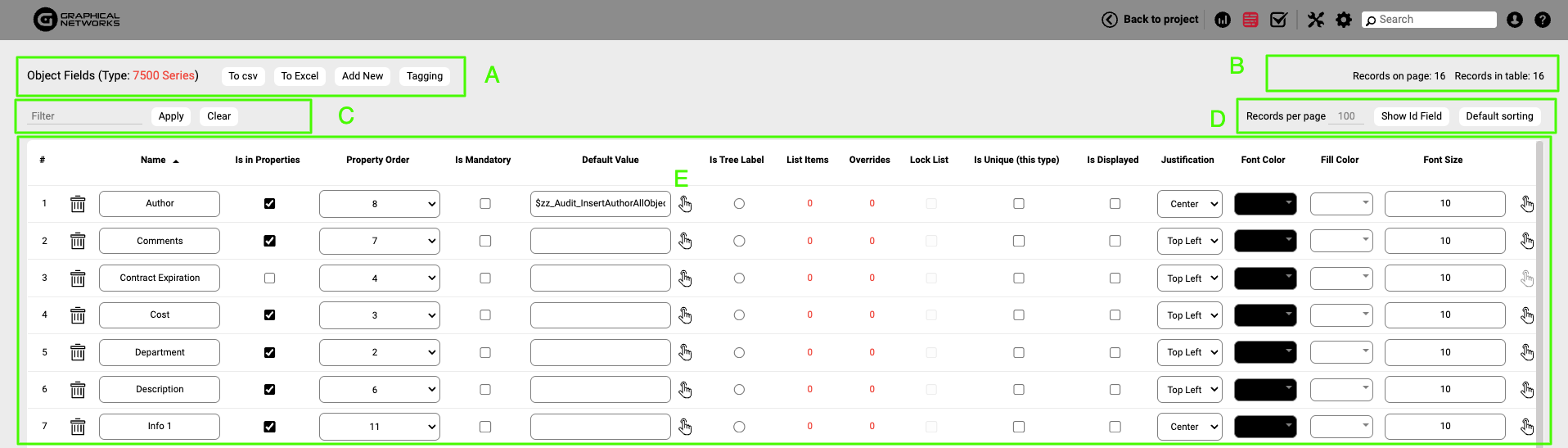Delete the Author field with trash icon
Viewport: 1568px width, 448px height.
coord(78,204)
